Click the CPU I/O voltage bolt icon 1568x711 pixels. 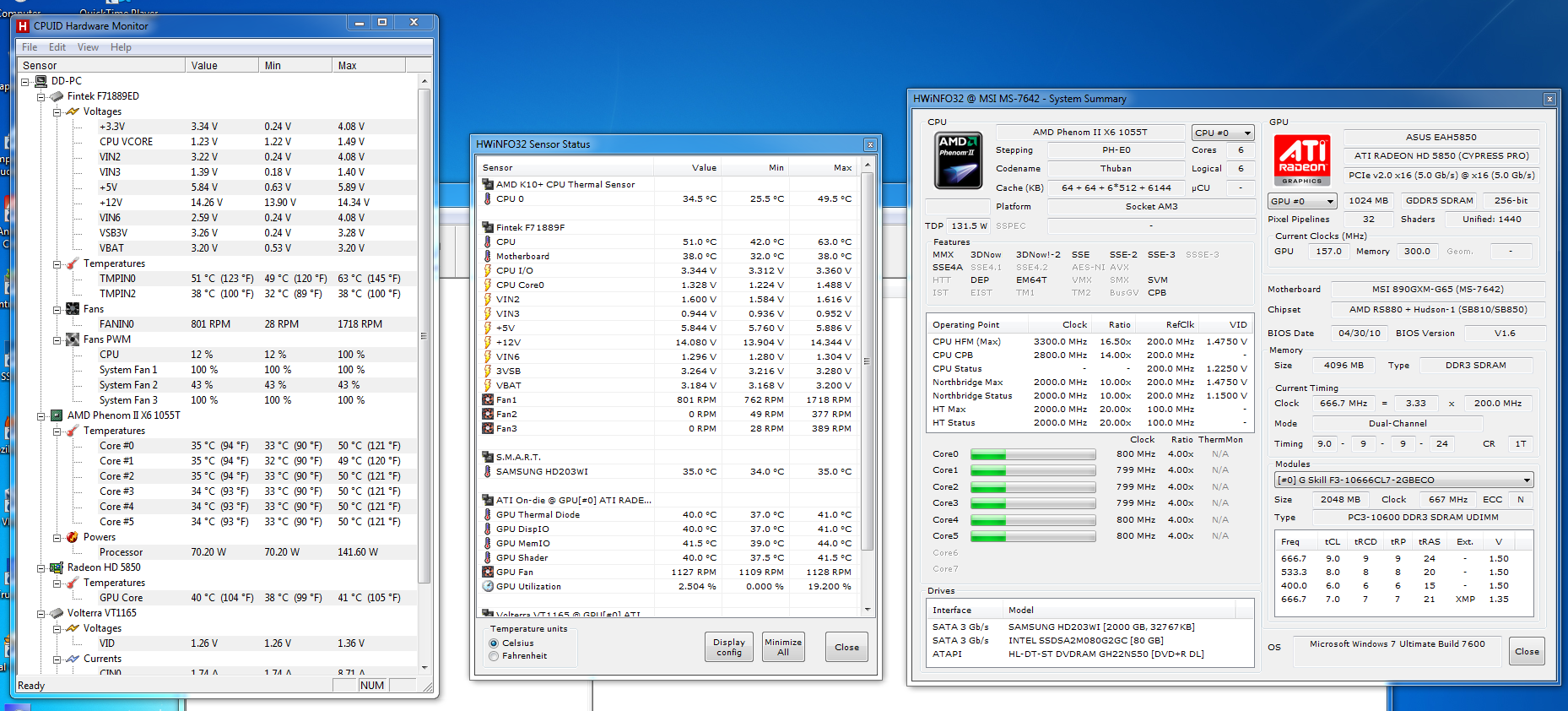click(x=488, y=270)
